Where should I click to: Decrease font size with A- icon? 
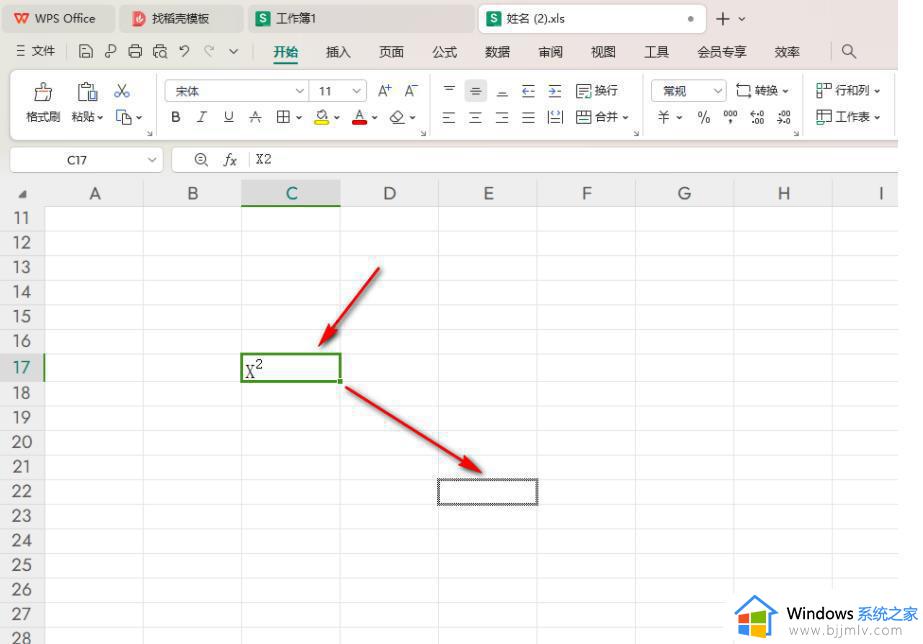click(411, 91)
